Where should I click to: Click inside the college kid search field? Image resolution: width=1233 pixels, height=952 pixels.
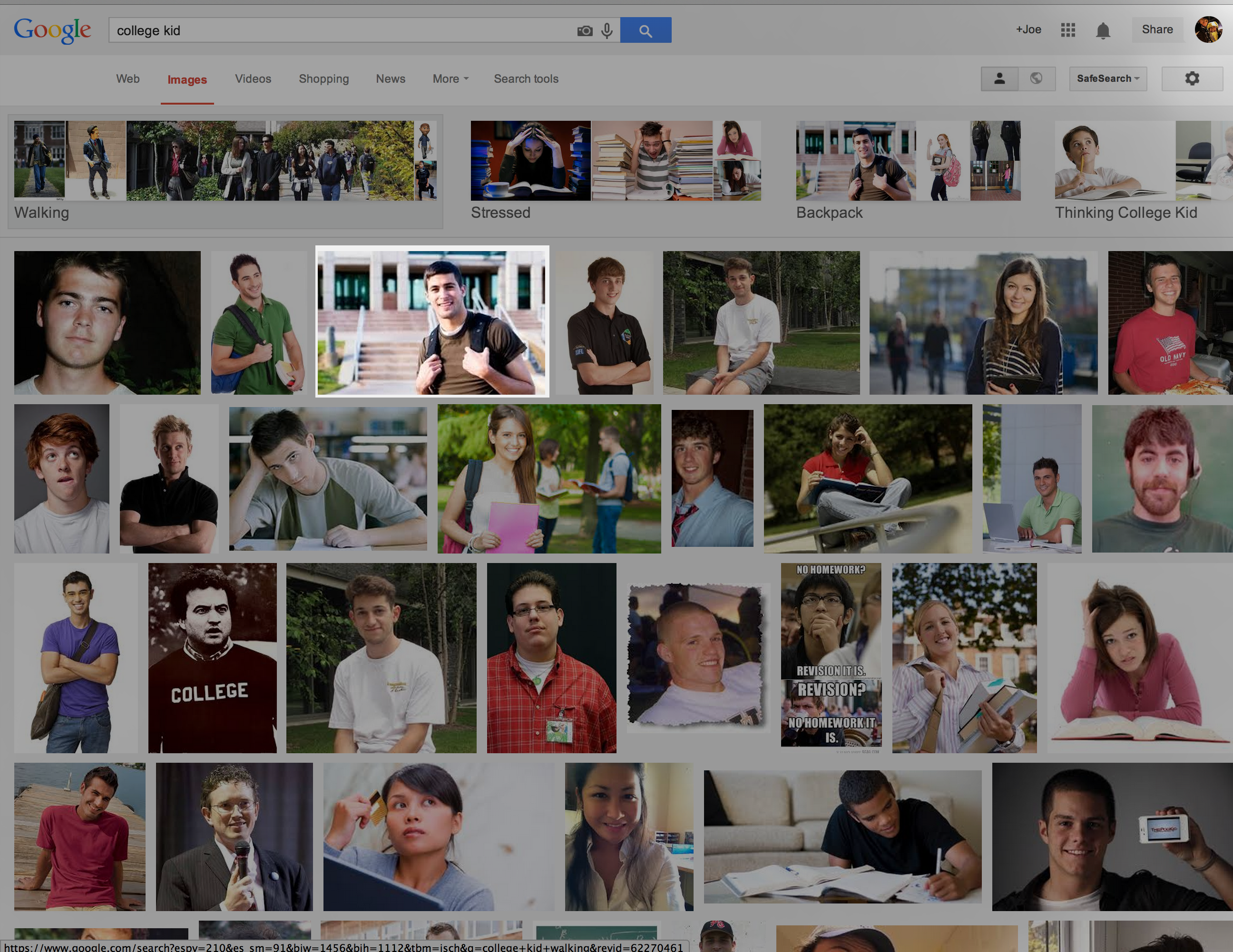click(x=339, y=30)
